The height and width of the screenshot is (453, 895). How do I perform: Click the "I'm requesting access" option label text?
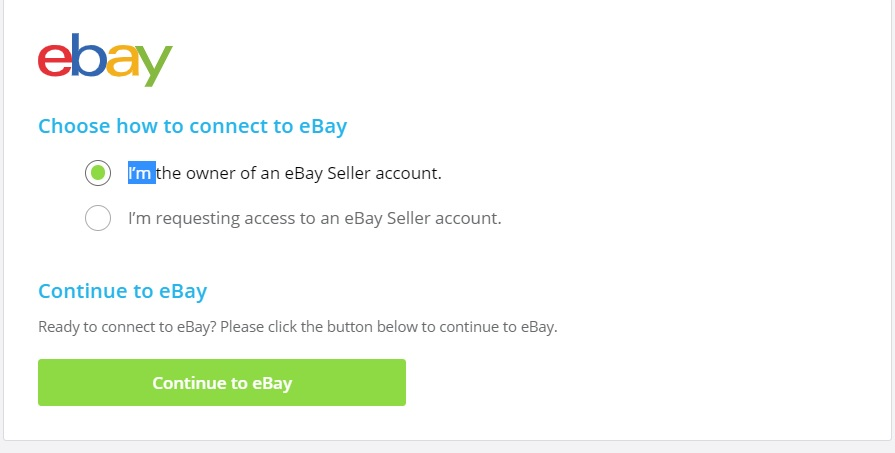point(314,218)
